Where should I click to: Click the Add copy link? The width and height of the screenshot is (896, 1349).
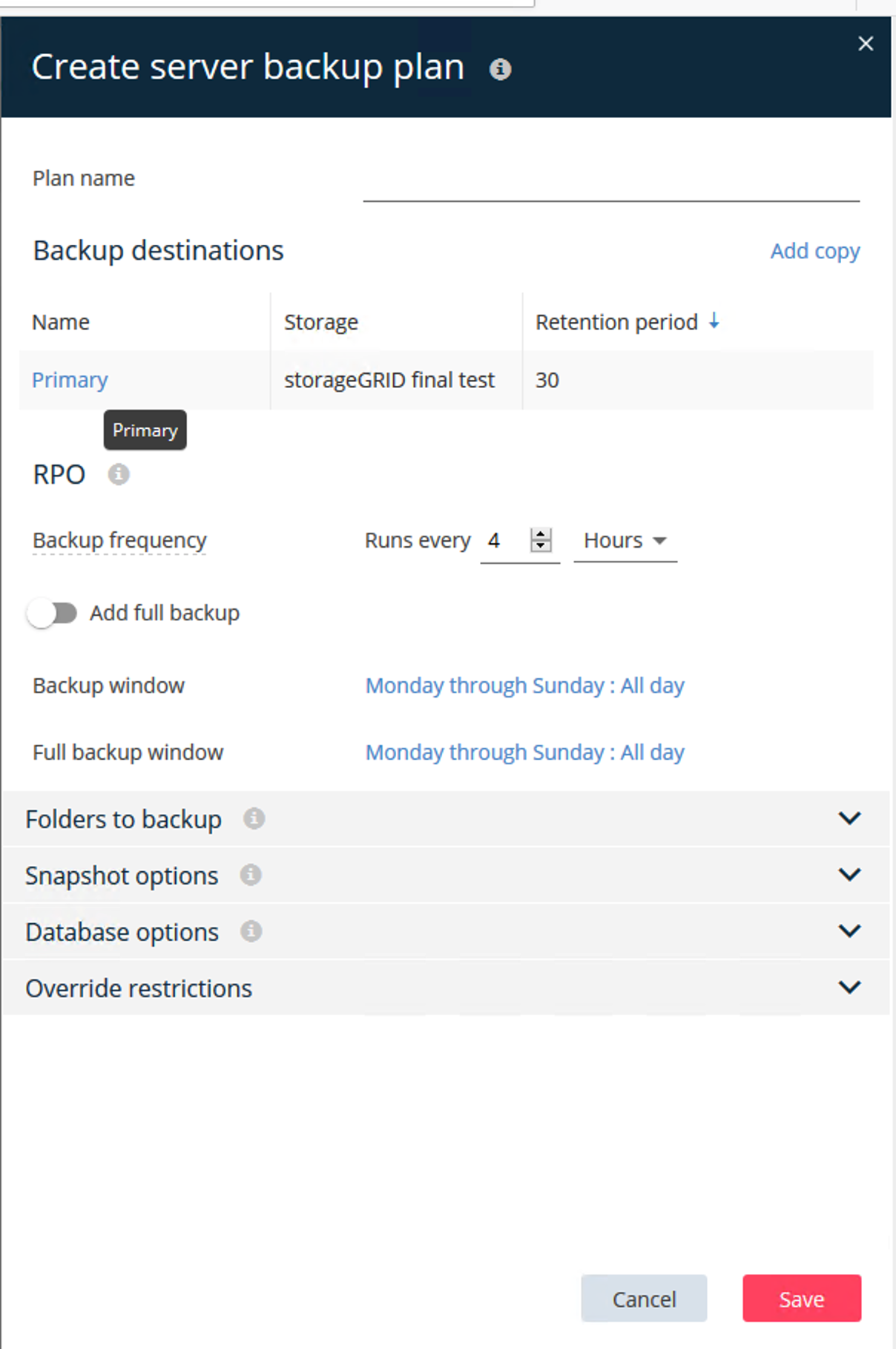click(x=814, y=251)
